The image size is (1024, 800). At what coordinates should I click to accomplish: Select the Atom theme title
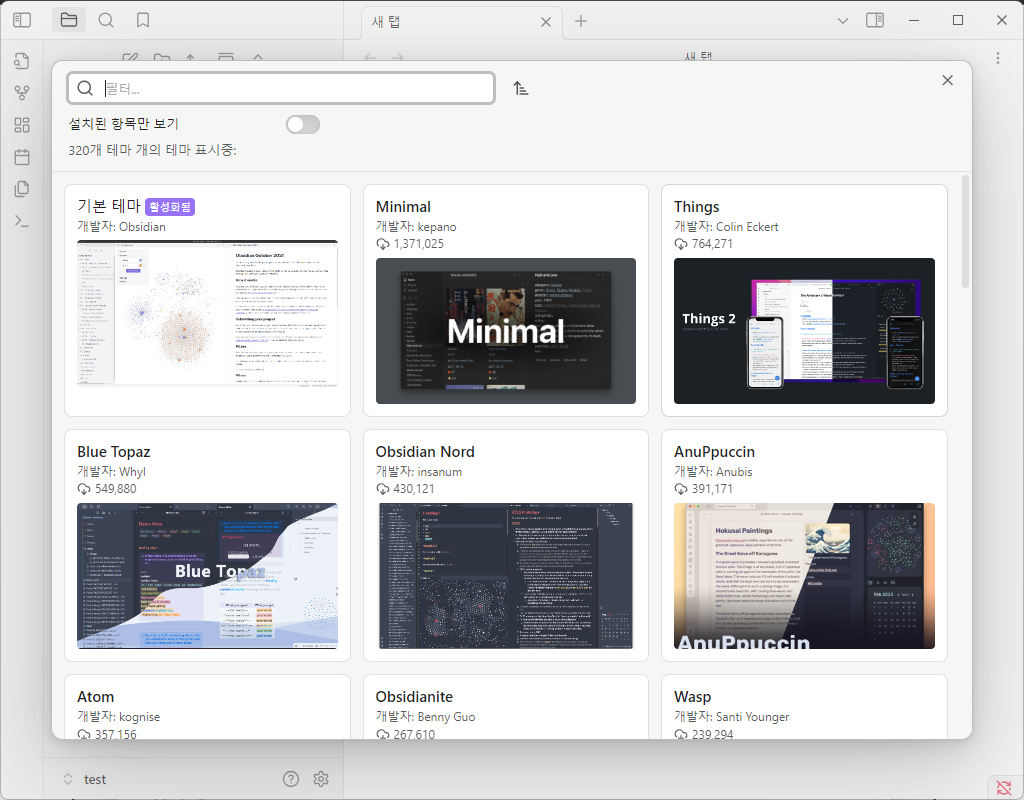tap(95, 697)
